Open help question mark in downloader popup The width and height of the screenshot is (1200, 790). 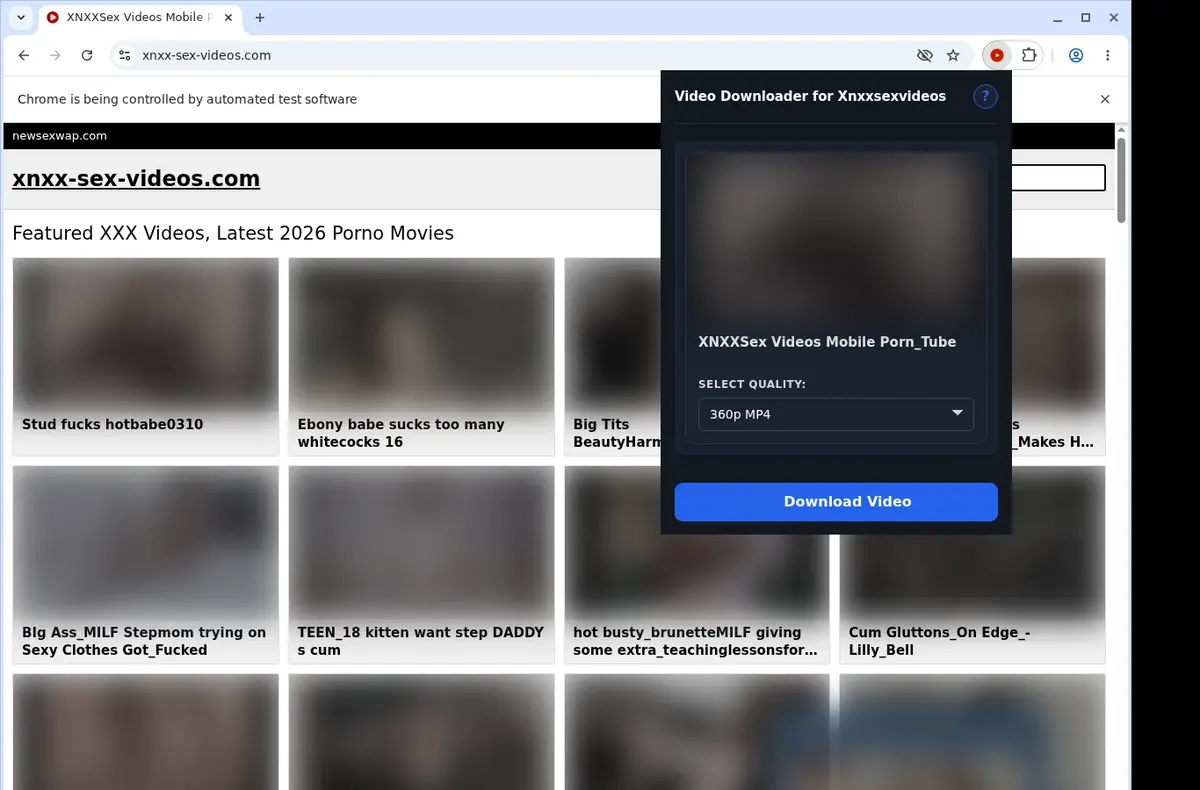tap(985, 96)
